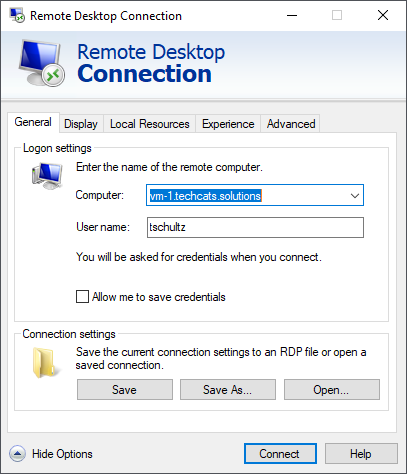The image size is (407, 474).
Task: Save the current connection settings
Action: click(x=125, y=389)
